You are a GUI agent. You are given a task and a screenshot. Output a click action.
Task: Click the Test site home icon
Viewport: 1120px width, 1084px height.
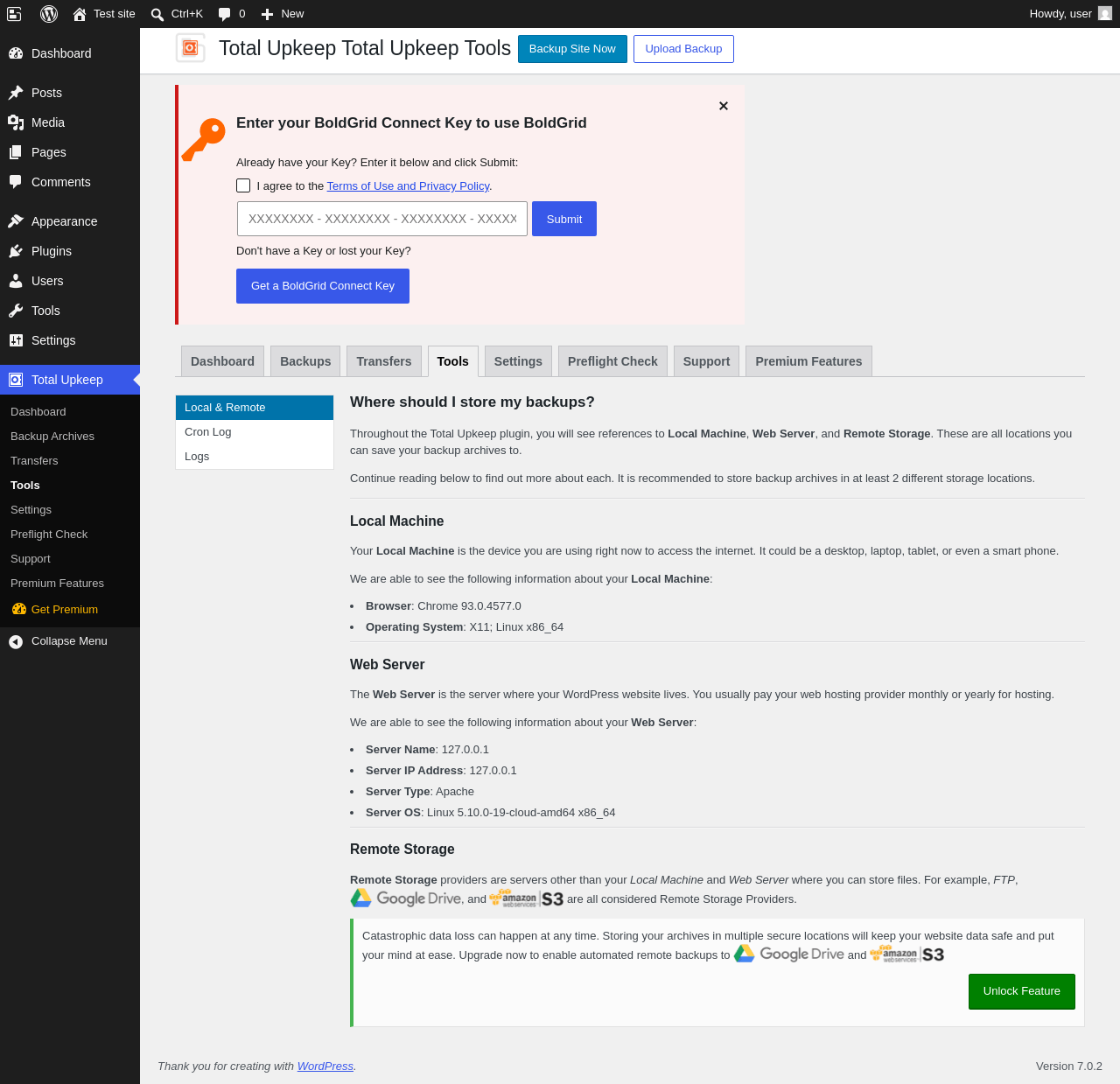point(80,14)
